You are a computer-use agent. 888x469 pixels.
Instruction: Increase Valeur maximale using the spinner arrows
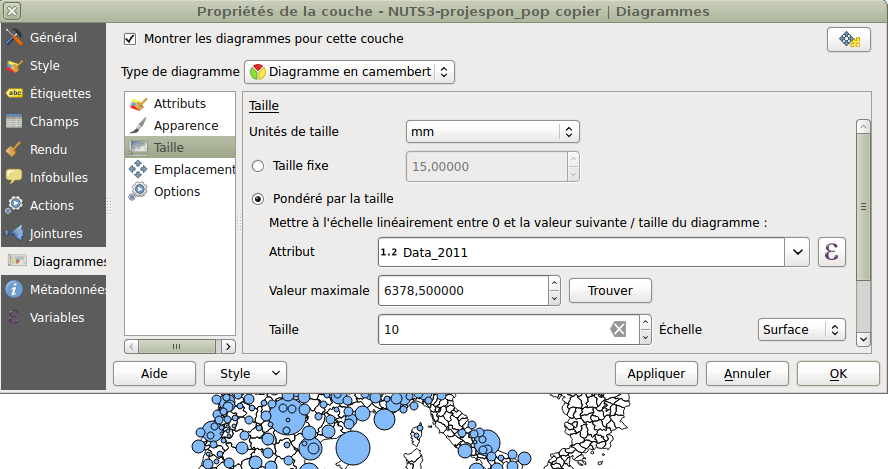click(x=554, y=283)
